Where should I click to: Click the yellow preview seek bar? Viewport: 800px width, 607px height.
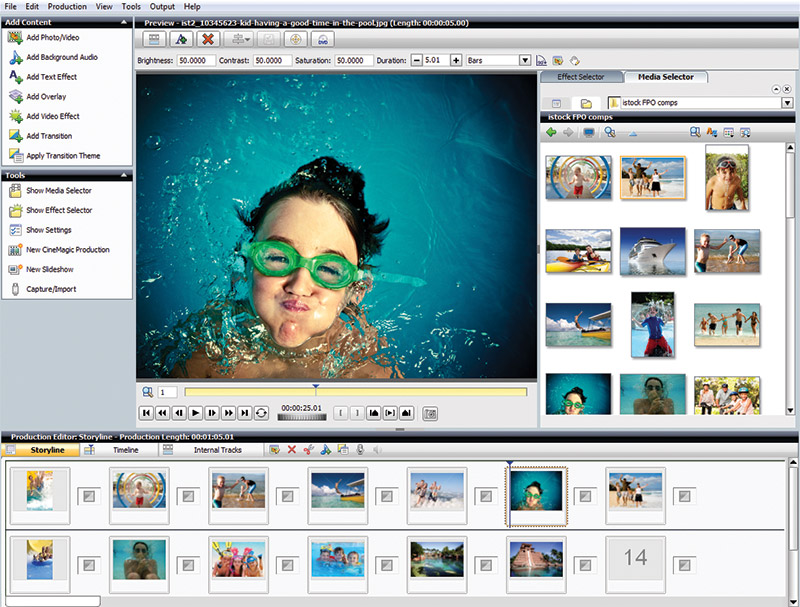pyautogui.click(x=356, y=392)
